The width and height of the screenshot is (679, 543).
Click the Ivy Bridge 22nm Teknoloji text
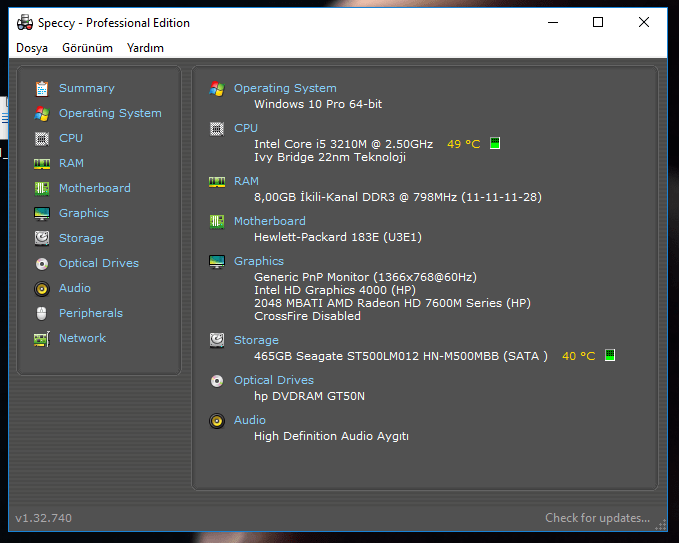coord(330,157)
